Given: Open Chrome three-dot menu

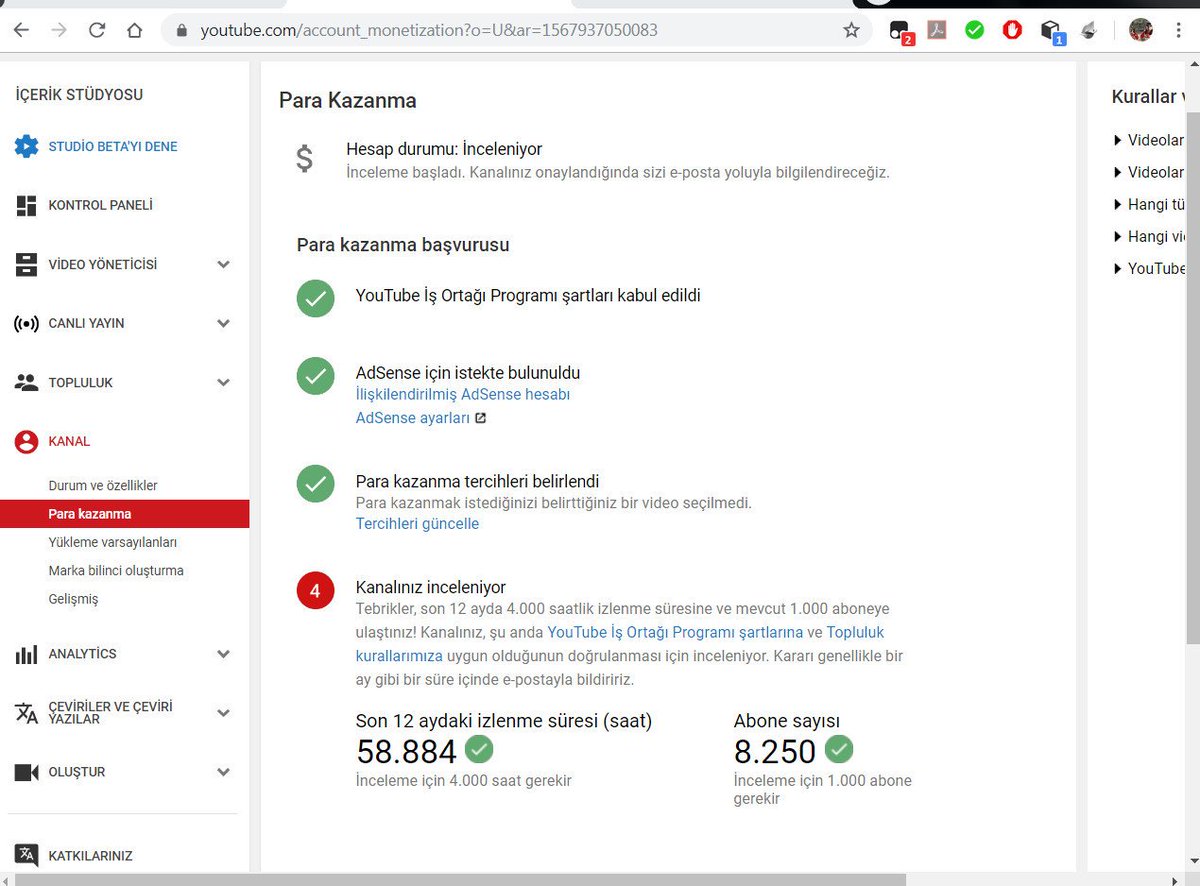Looking at the screenshot, I should [1179, 30].
